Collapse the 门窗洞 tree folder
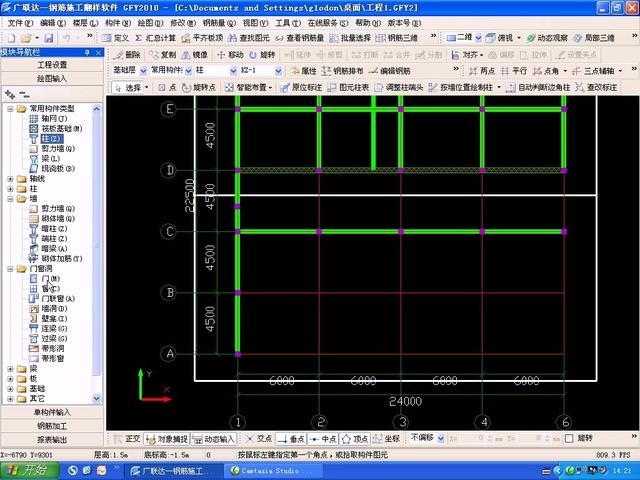Viewport: 640px width, 480px height. (11, 269)
